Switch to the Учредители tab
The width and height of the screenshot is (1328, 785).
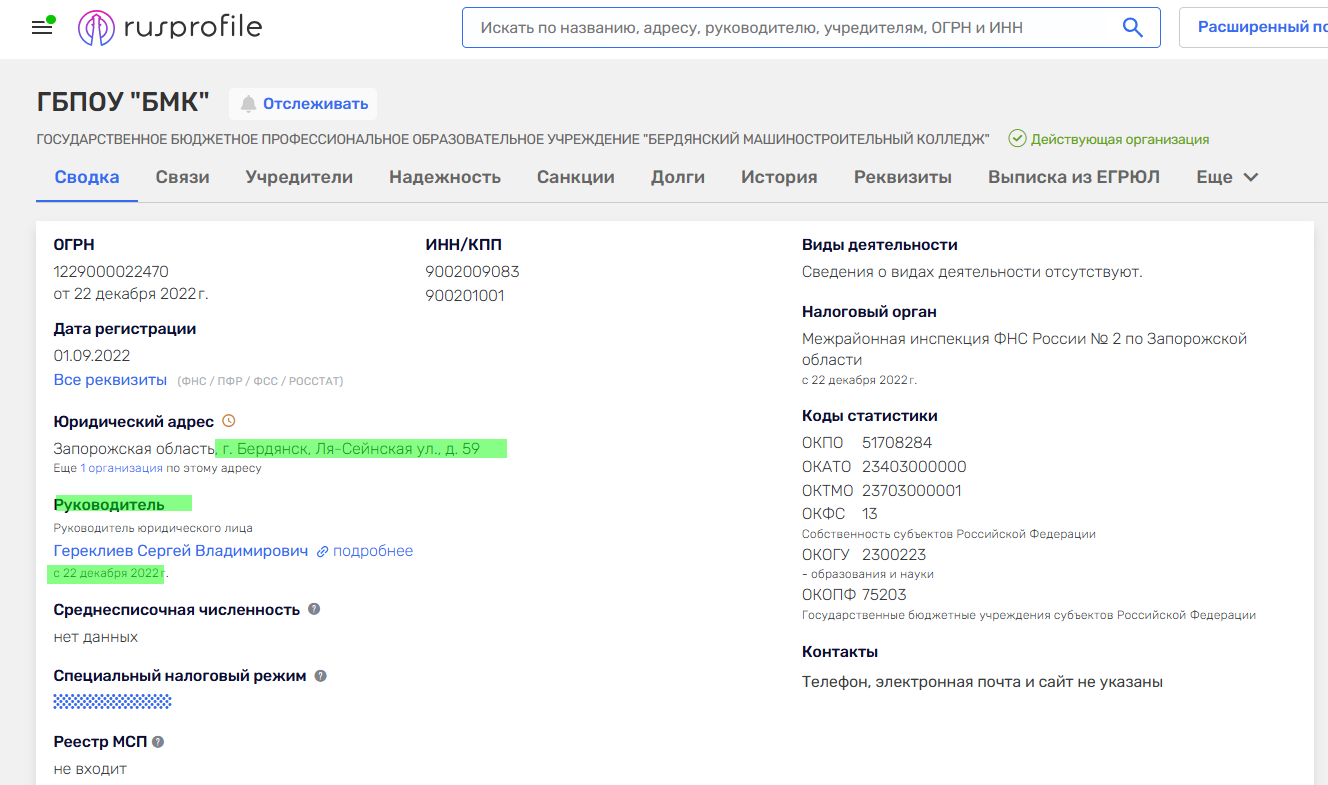pyautogui.click(x=299, y=177)
